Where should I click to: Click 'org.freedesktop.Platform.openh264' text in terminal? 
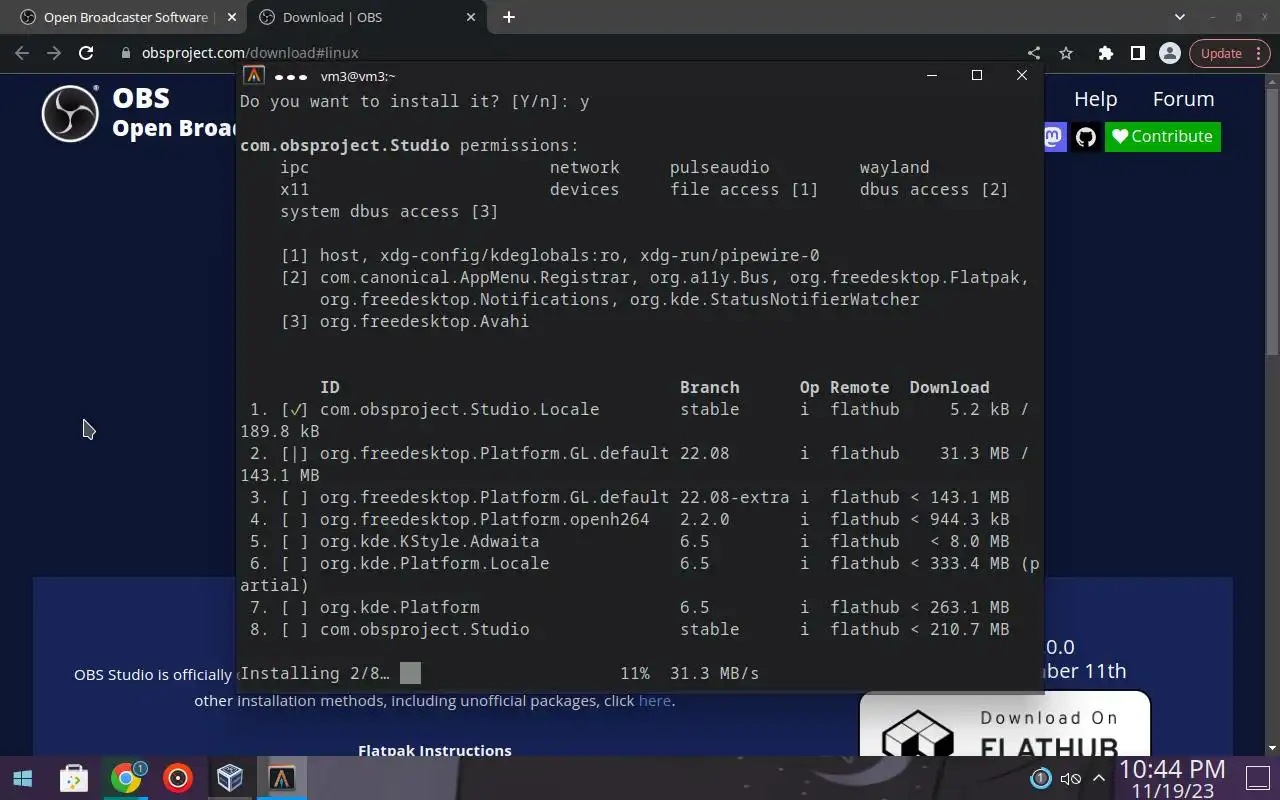tap(485, 519)
